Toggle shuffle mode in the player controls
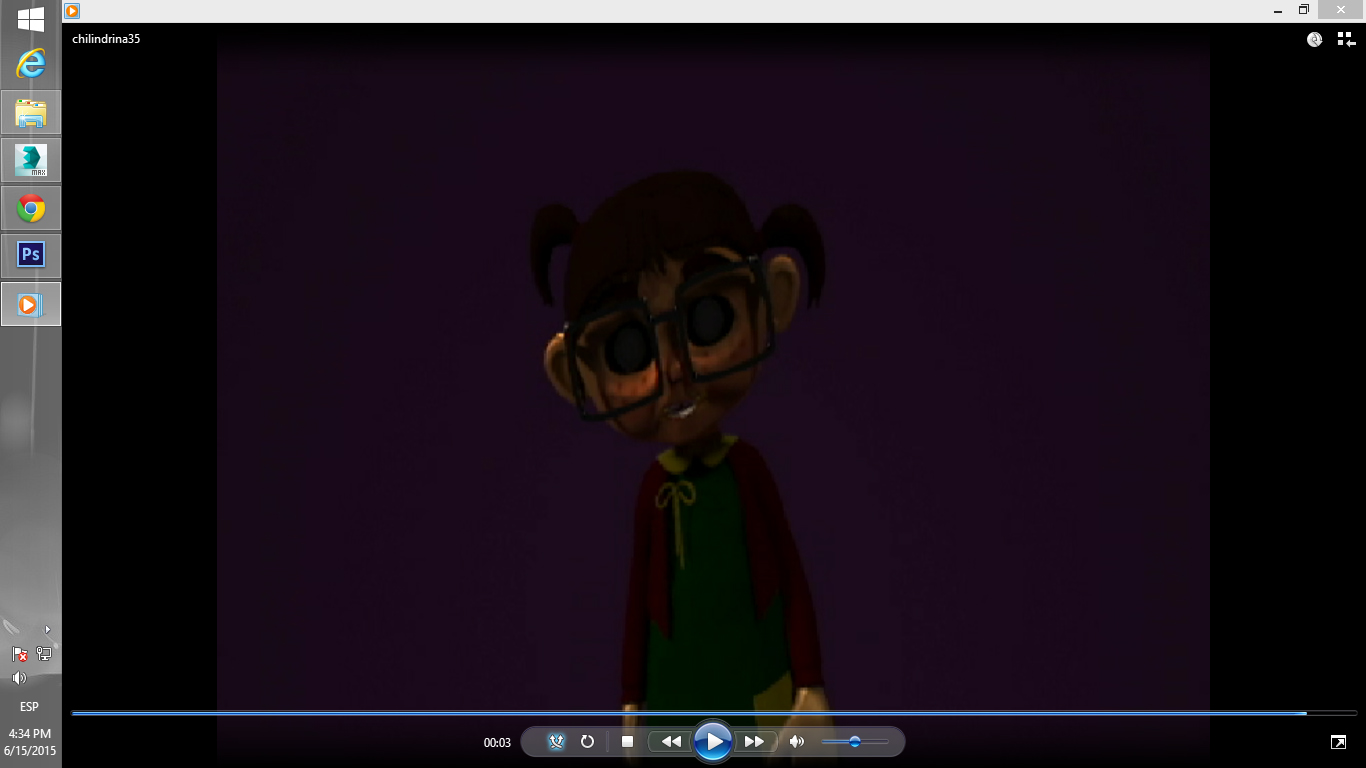This screenshot has width=1366, height=768. (x=558, y=741)
